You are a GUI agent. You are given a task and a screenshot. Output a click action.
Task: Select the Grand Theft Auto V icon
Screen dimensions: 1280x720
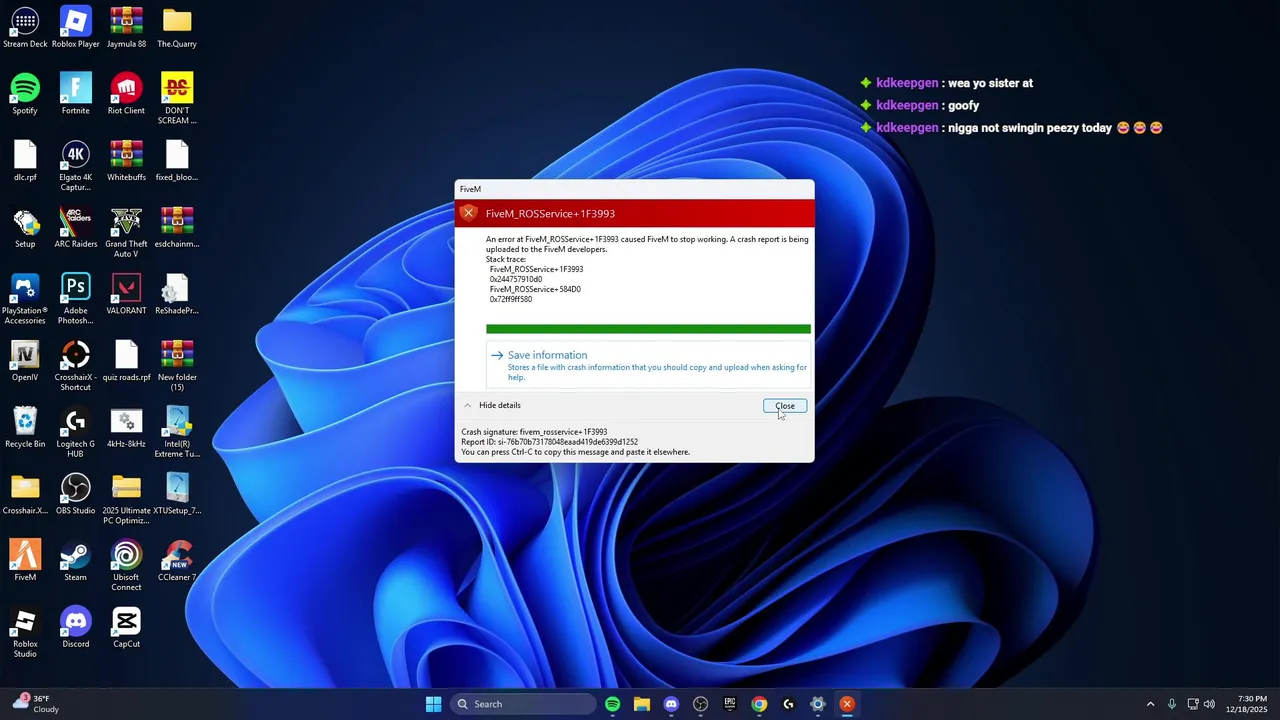click(126, 232)
